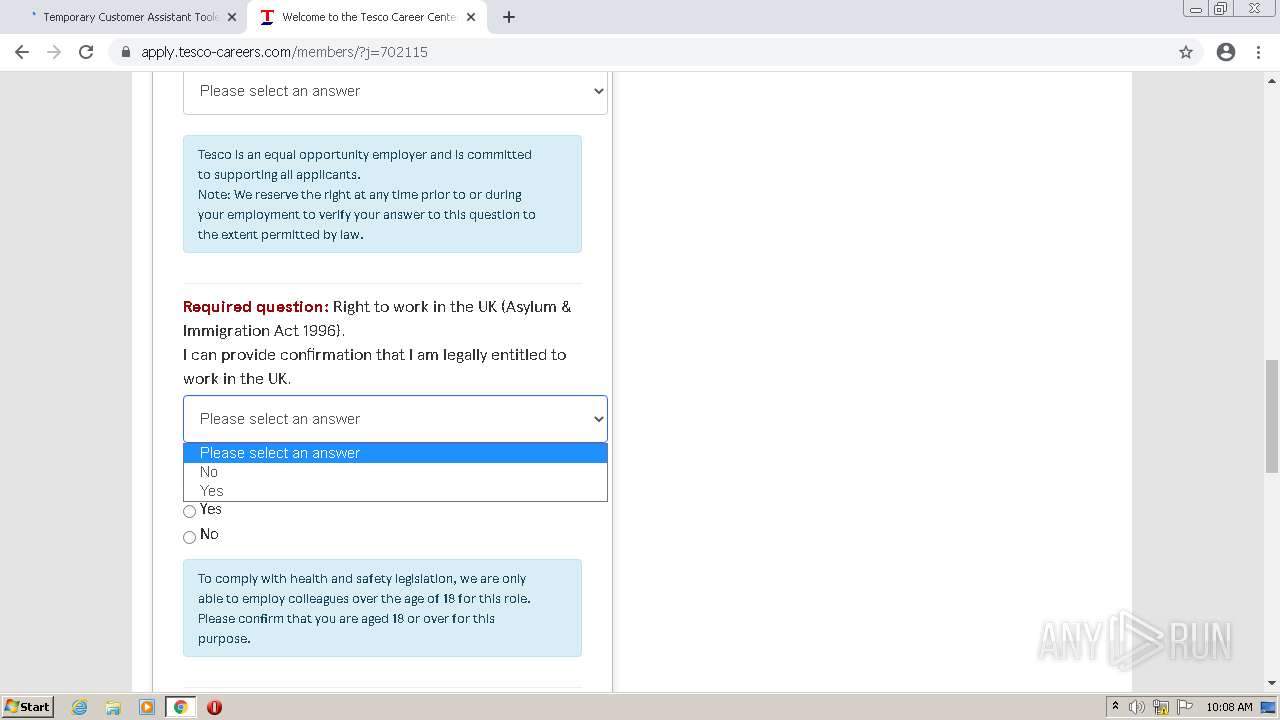Reload the Tesco careers page
The height and width of the screenshot is (720, 1280).
pos(86,52)
